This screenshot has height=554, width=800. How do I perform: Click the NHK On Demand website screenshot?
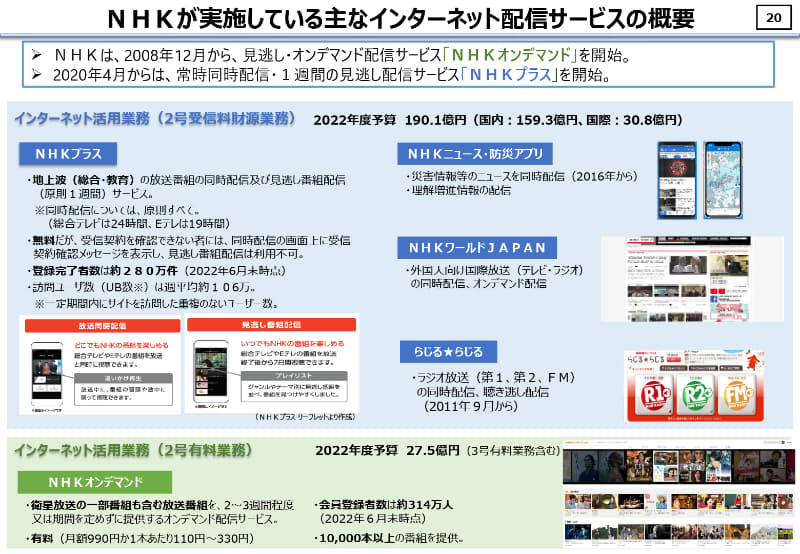pos(679,494)
